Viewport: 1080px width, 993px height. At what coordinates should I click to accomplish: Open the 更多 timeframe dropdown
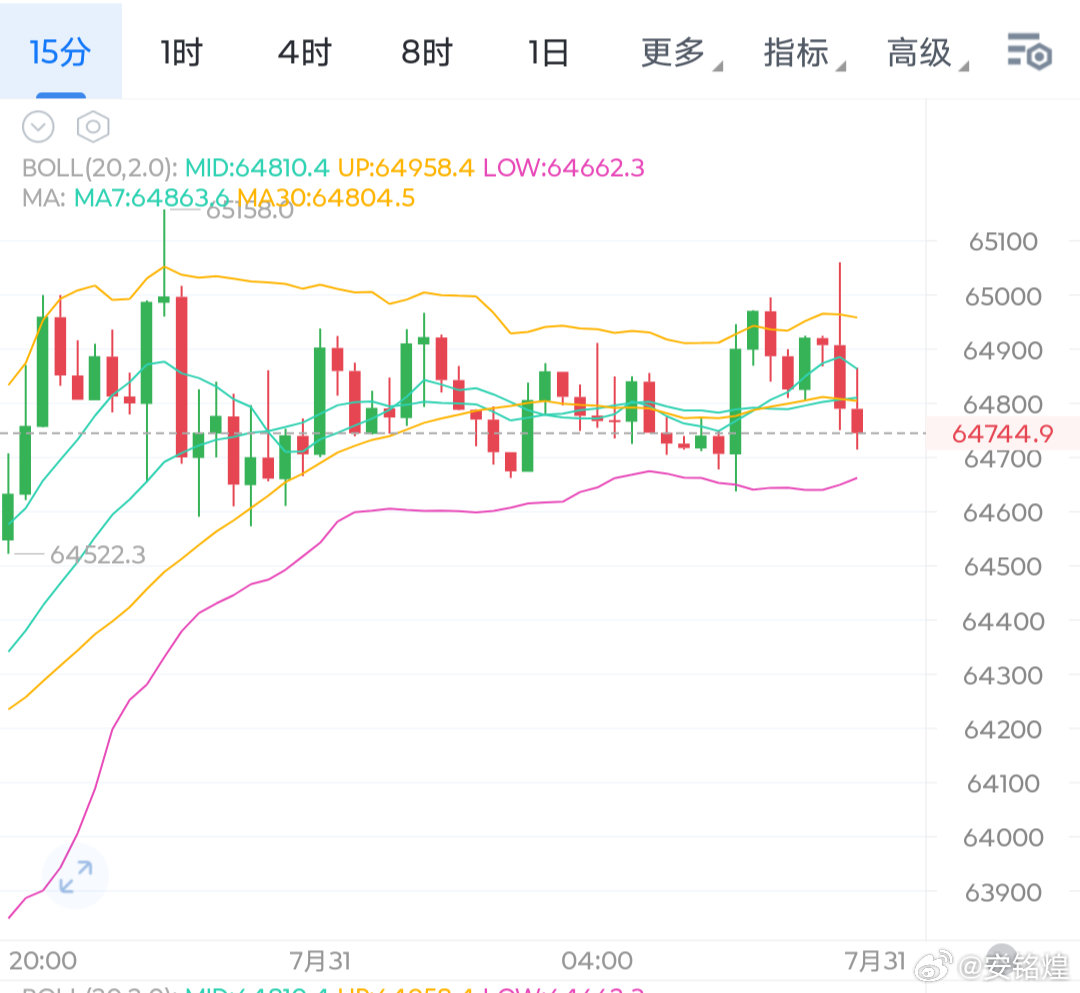(681, 53)
